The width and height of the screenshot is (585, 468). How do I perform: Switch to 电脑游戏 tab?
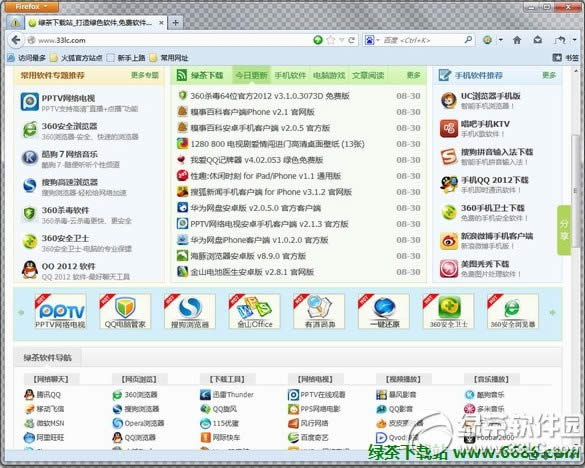point(329,75)
